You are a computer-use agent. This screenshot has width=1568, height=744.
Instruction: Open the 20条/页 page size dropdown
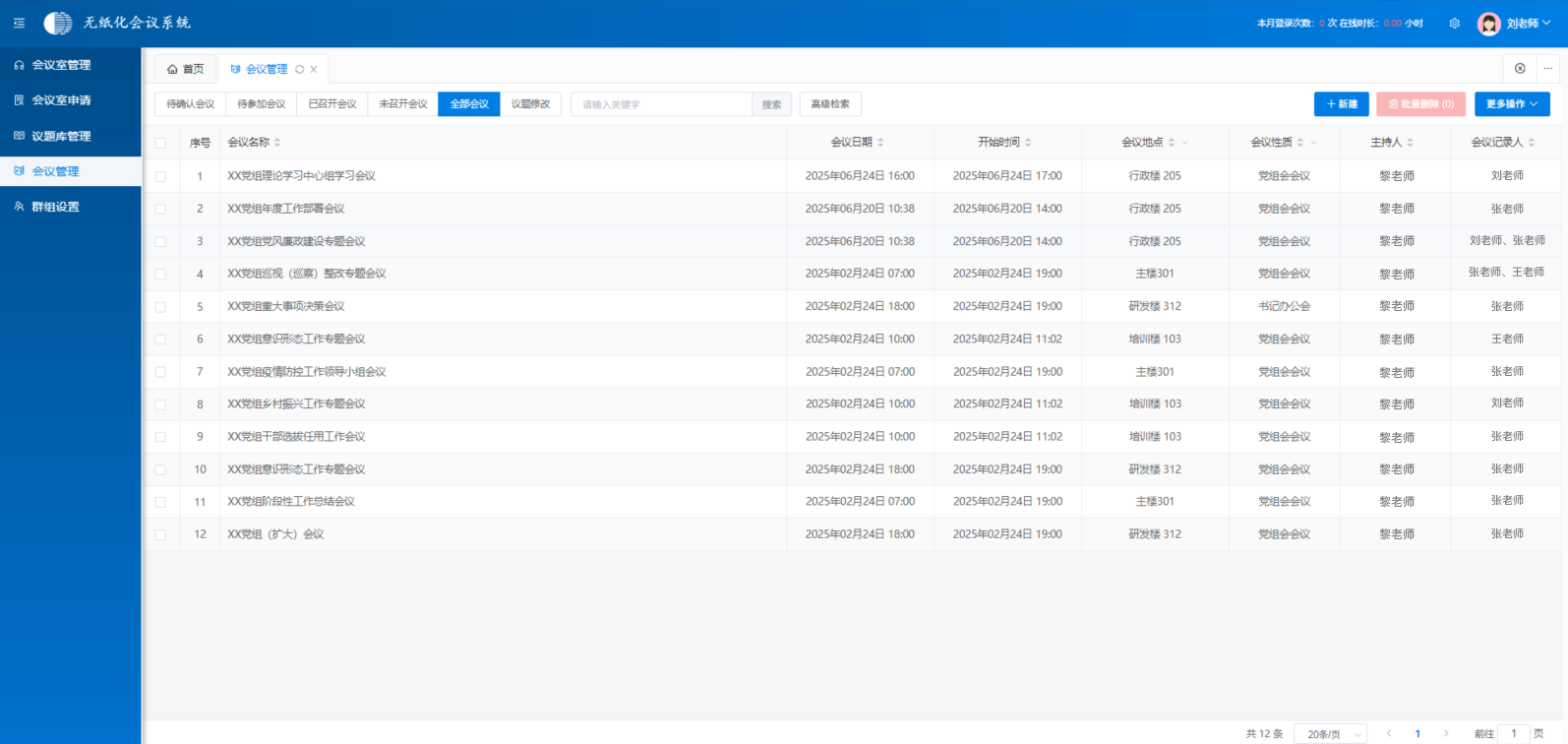tap(1330, 733)
